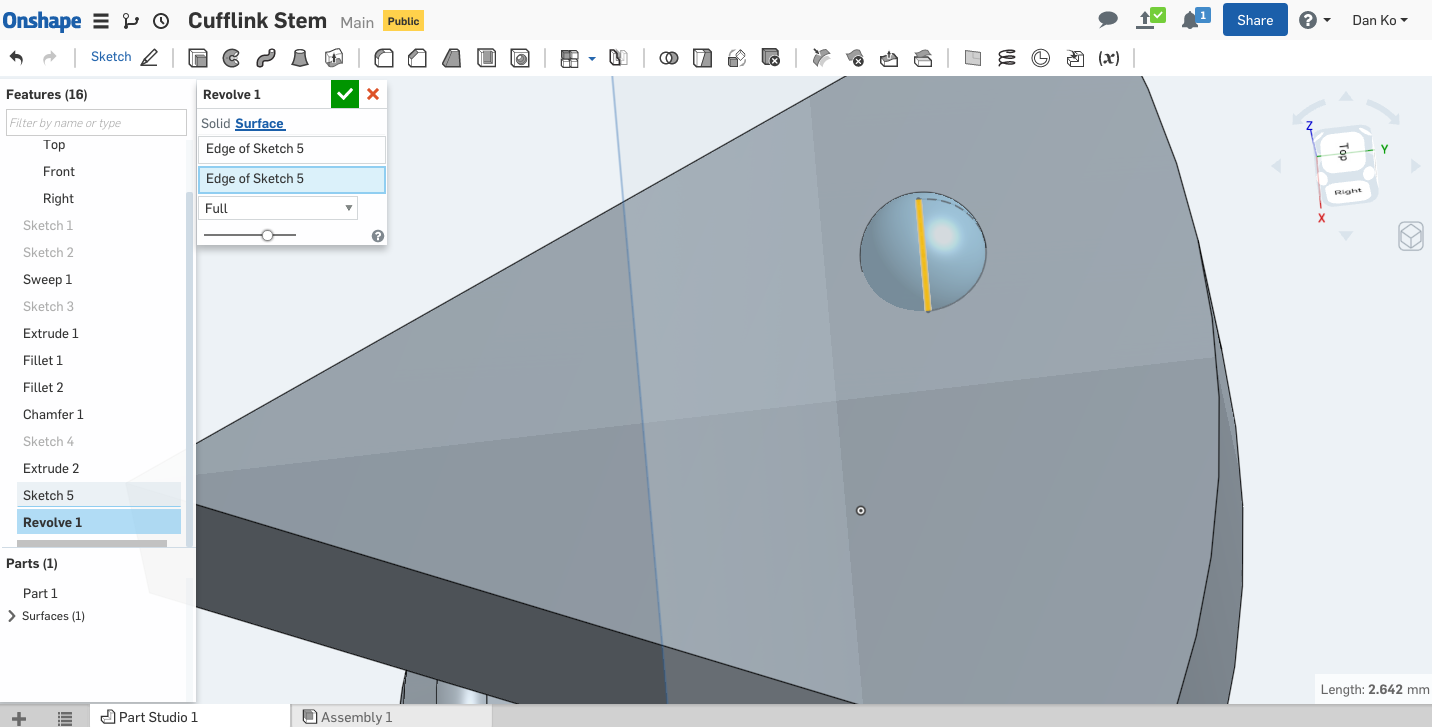Open the Full revolve type dropdown
The width and height of the screenshot is (1432, 727).
278,208
